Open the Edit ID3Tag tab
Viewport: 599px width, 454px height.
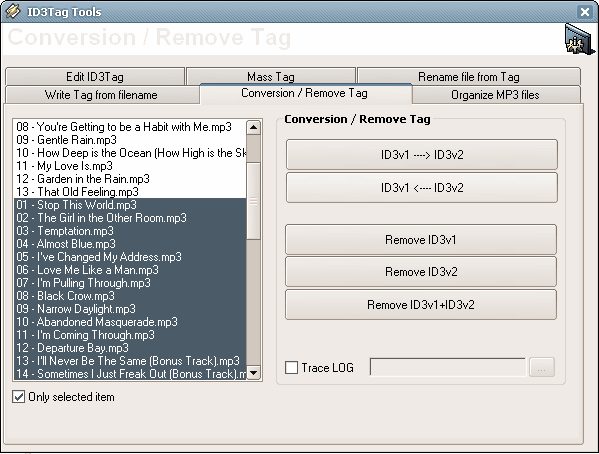pyautogui.click(x=95, y=76)
